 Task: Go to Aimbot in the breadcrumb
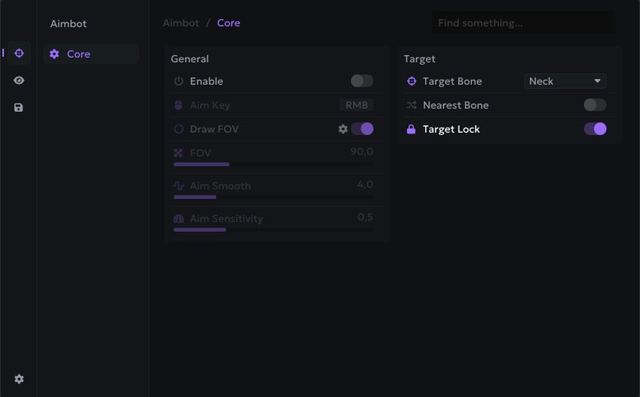[181, 23]
